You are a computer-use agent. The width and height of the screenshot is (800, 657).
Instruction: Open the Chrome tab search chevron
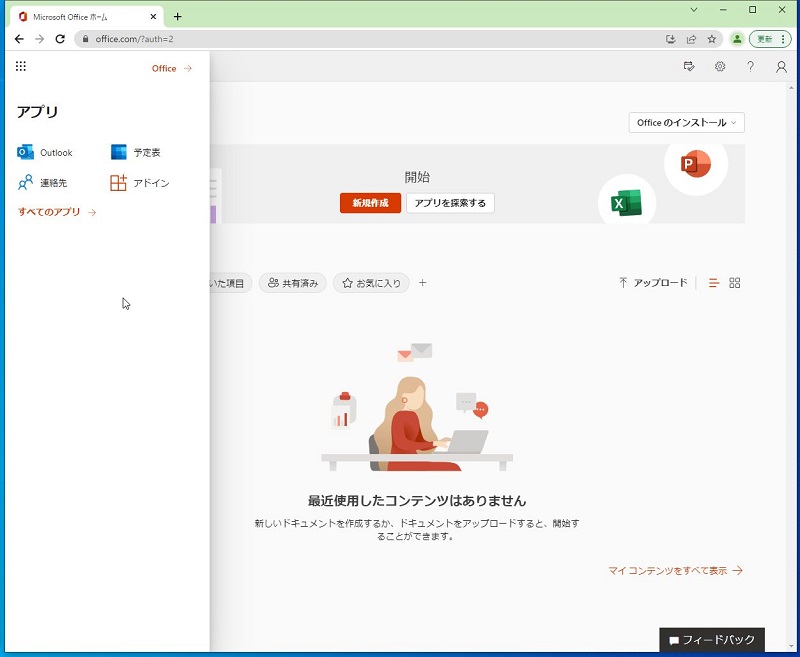tap(694, 10)
